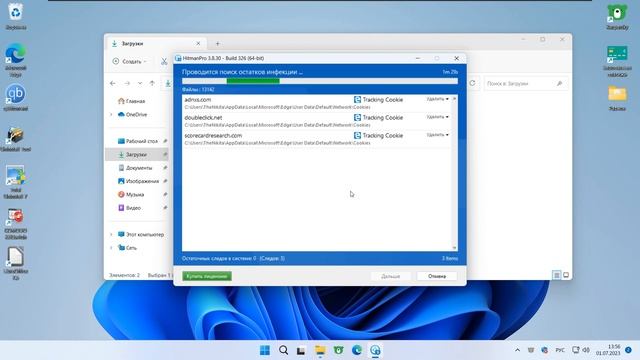Click the Дальше button in HitmanPro
640x360 pixels.
click(x=391, y=276)
